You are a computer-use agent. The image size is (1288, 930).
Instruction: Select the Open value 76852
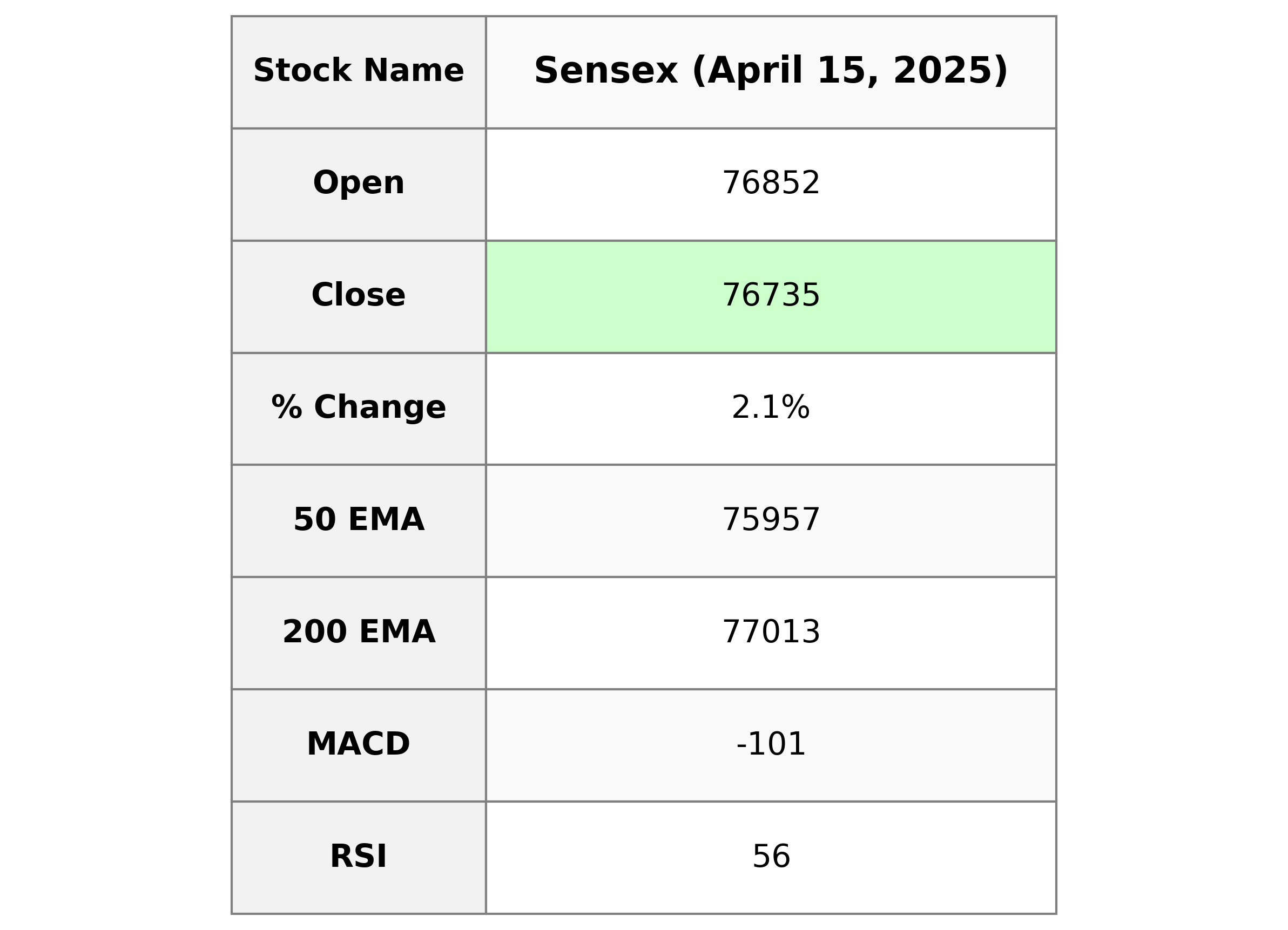tap(771, 184)
